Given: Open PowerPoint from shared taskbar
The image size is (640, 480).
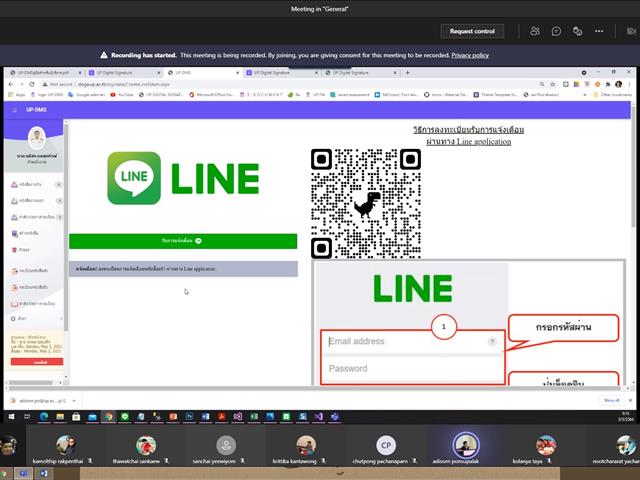Looking at the screenshot, I should pos(173,416).
